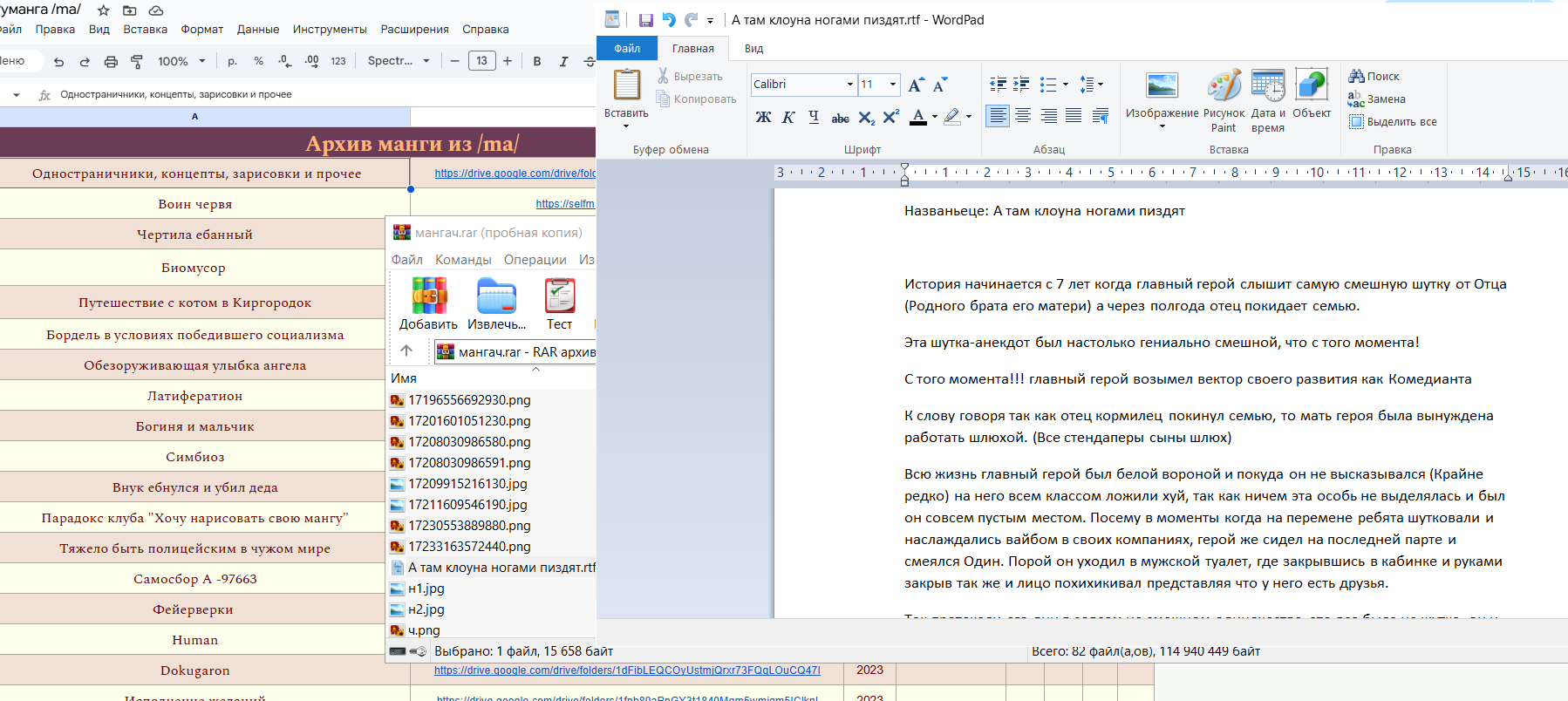The width and height of the screenshot is (1568, 701).
Task: Increase font size with plus in Sheets
Action: tap(508, 61)
